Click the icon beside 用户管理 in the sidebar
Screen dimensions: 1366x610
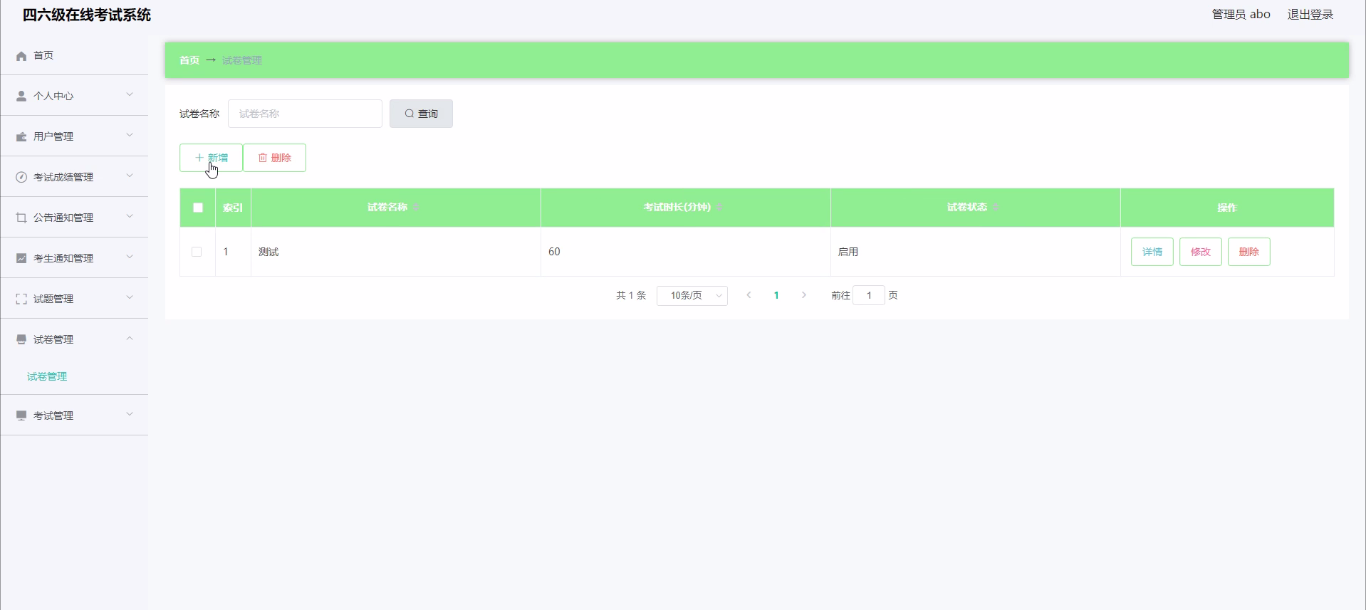tap(21, 137)
